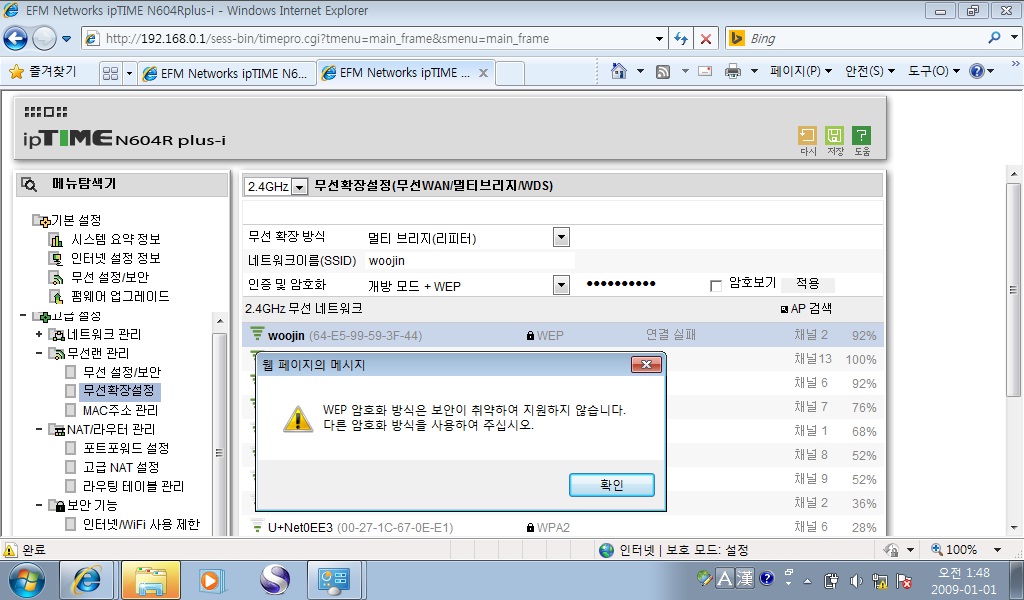Click the address bar URL
The width and height of the screenshot is (1024, 600).
tap(327, 39)
